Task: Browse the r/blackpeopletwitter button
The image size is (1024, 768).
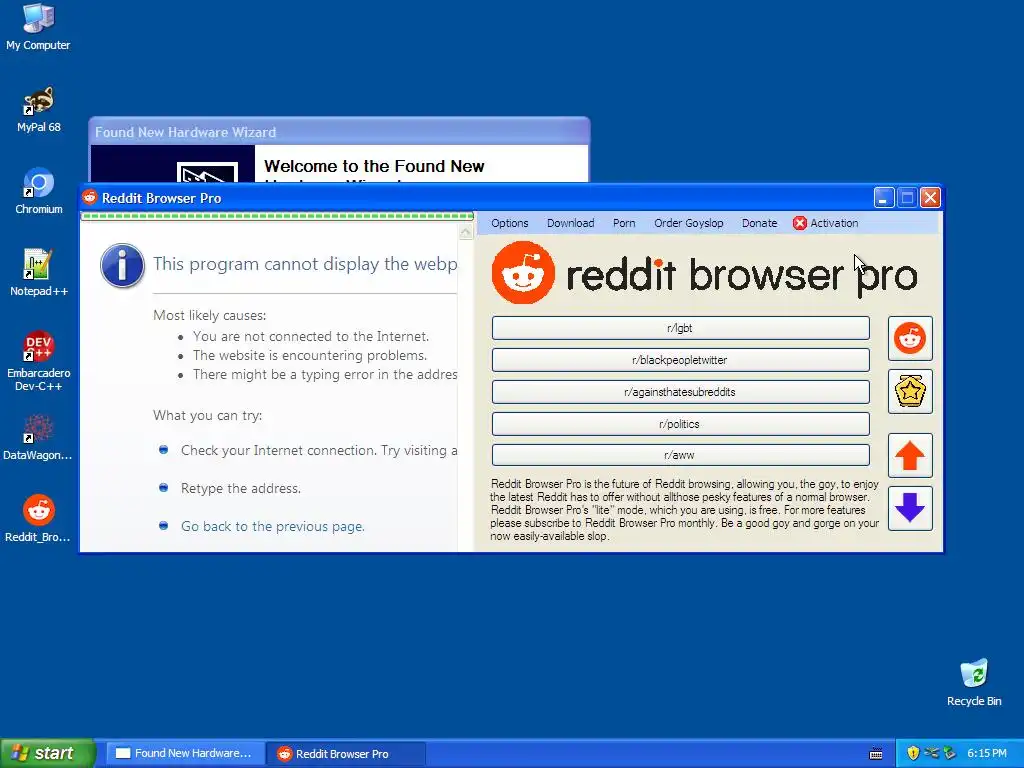Action: pyautogui.click(x=680, y=360)
